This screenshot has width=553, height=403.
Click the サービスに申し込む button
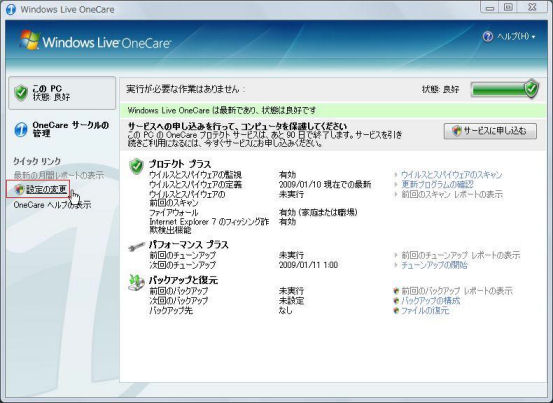tap(490, 131)
